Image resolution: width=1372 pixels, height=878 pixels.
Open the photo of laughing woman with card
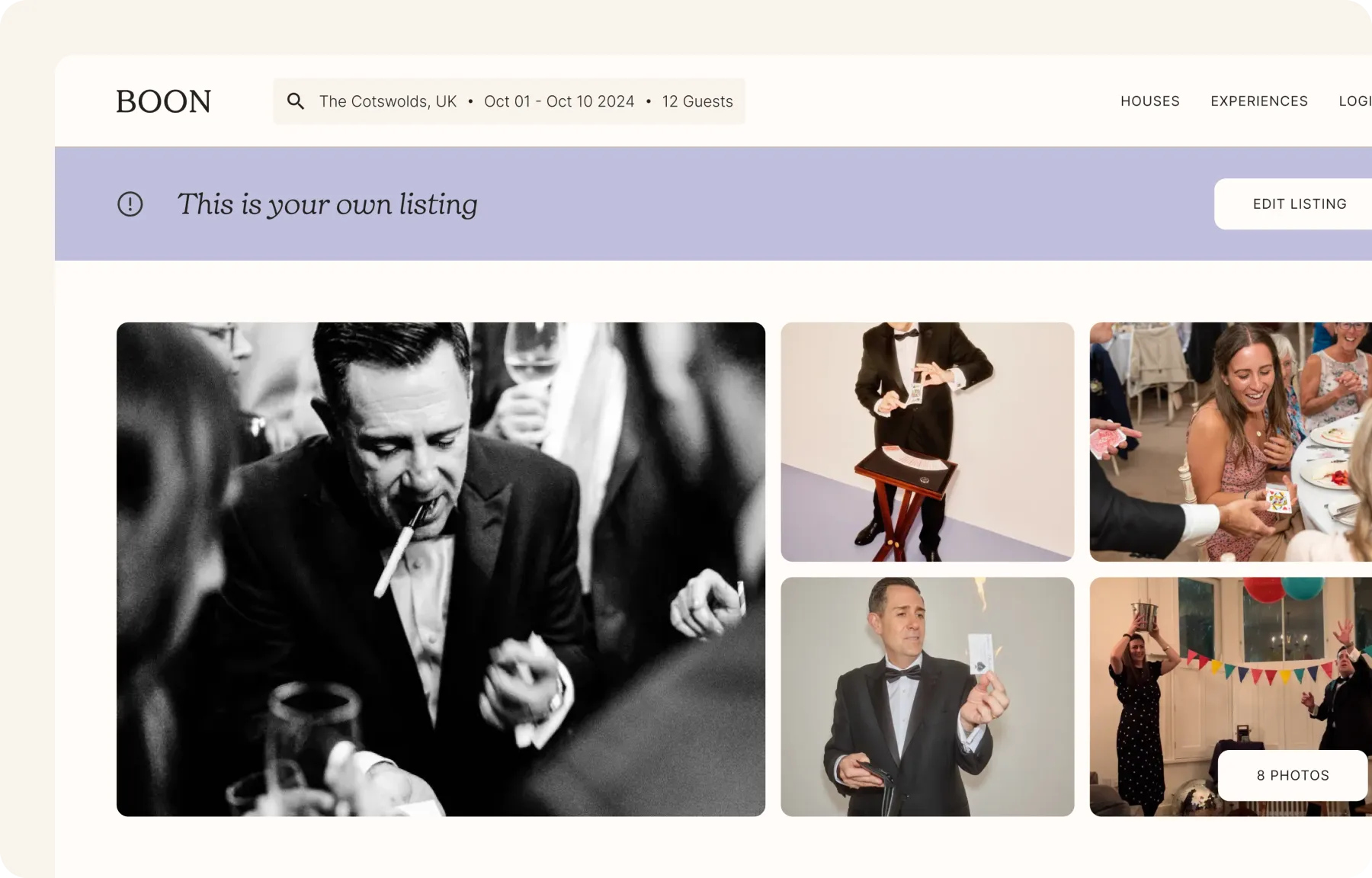1231,442
